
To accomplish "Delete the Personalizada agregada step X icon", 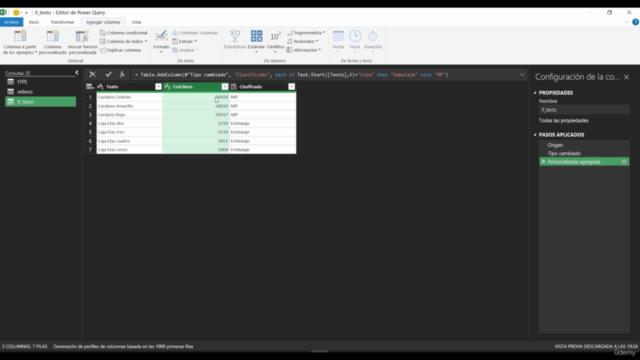I will pos(543,162).
